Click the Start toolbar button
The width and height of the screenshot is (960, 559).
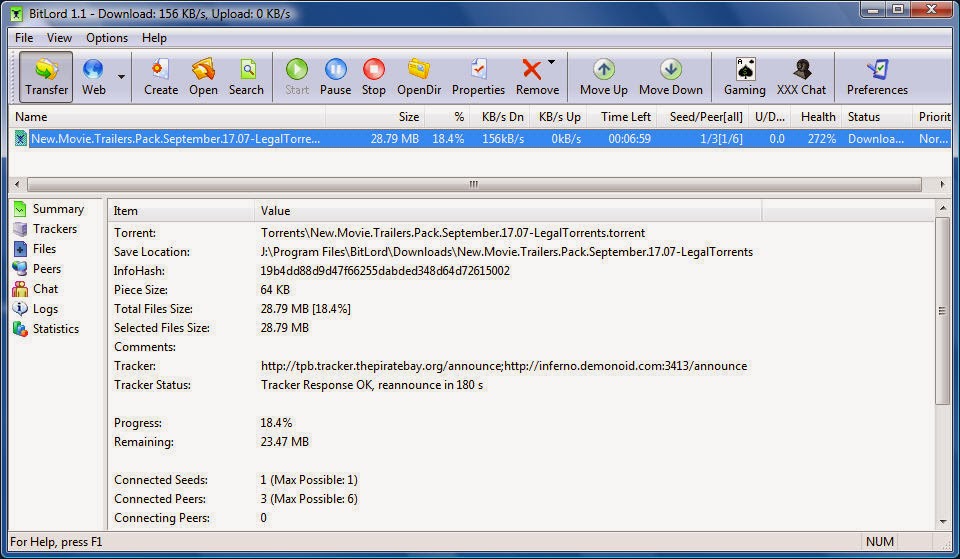click(x=297, y=77)
